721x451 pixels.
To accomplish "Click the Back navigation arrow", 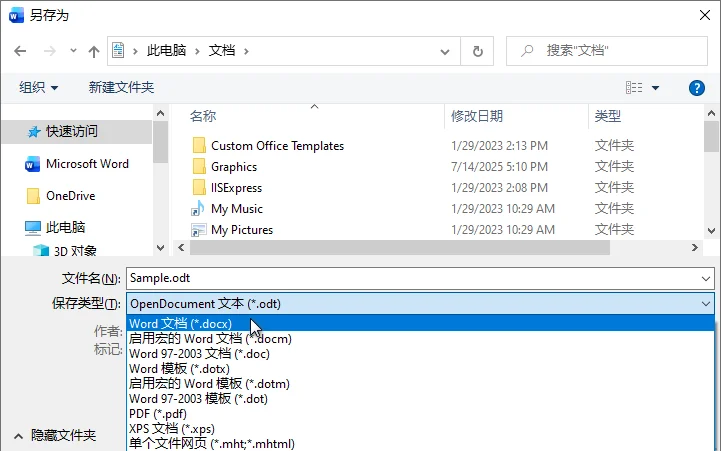I will (20, 51).
